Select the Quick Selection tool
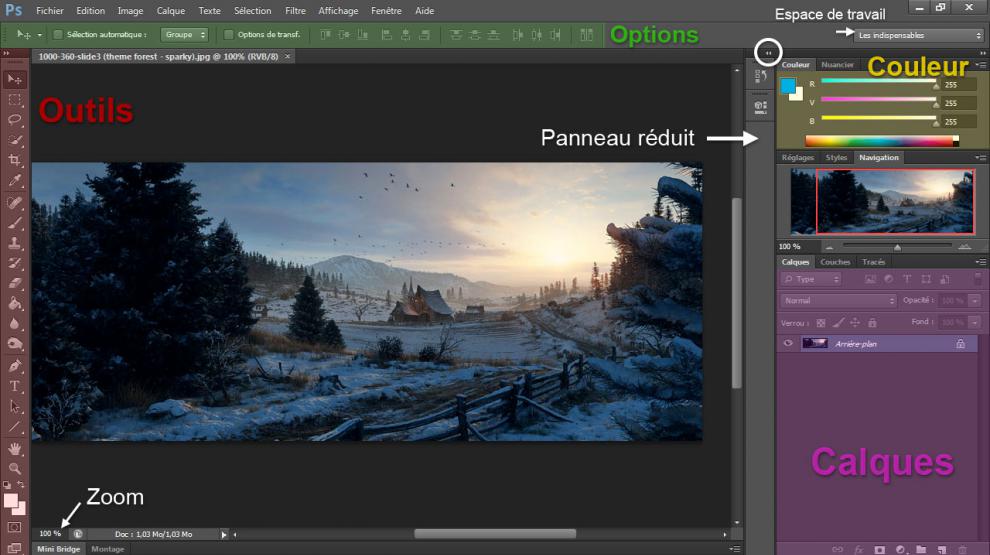Viewport: 990px width, 555px height. point(15,140)
